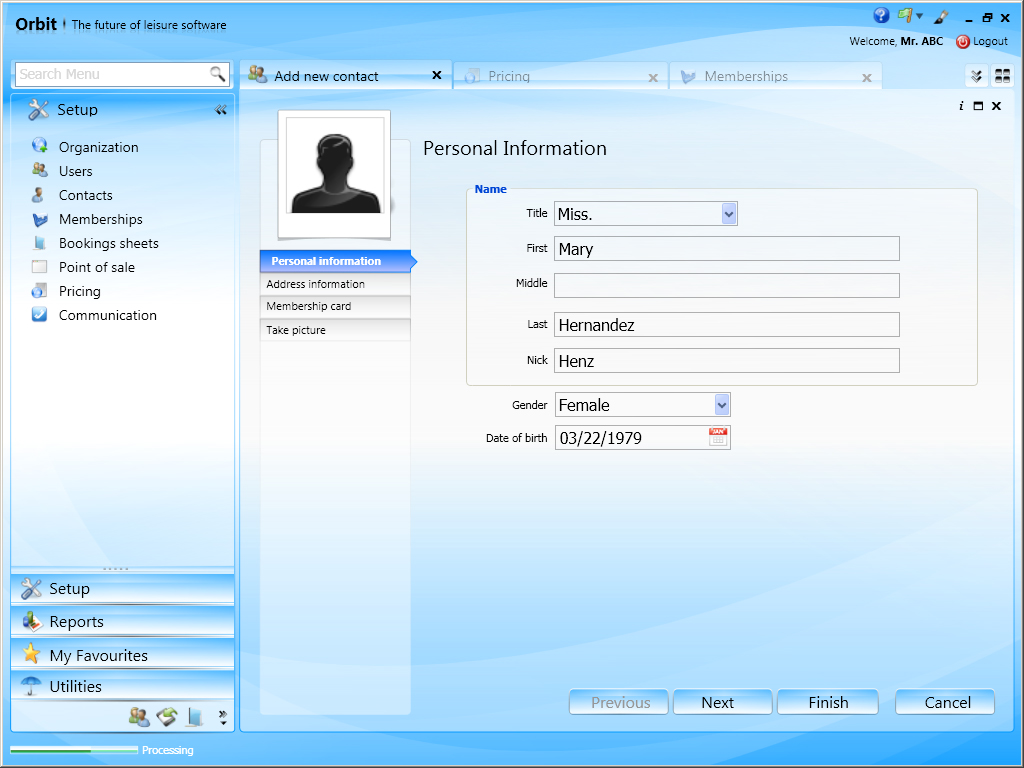Image resolution: width=1024 pixels, height=768 pixels.
Task: Open the Reports section
Action: click(x=123, y=622)
